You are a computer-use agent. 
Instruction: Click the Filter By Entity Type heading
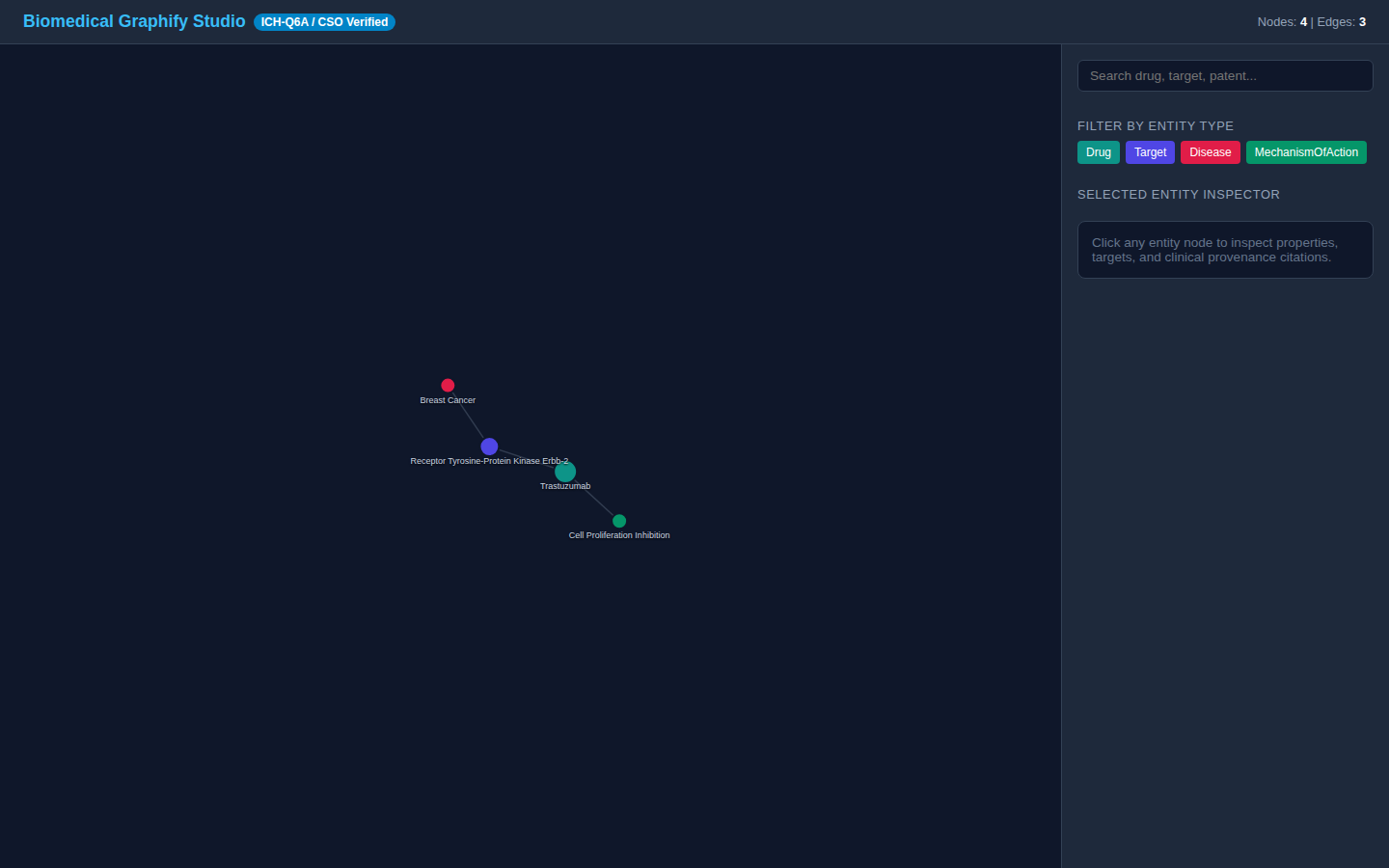coord(1156,126)
